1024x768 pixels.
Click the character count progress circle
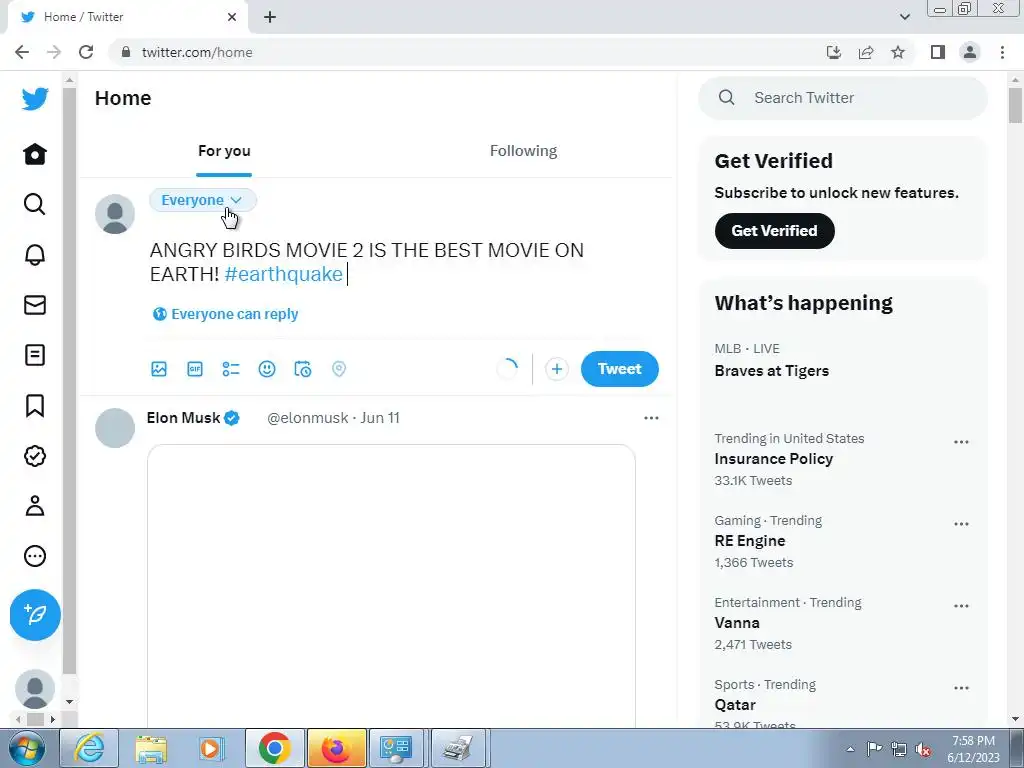(x=508, y=369)
